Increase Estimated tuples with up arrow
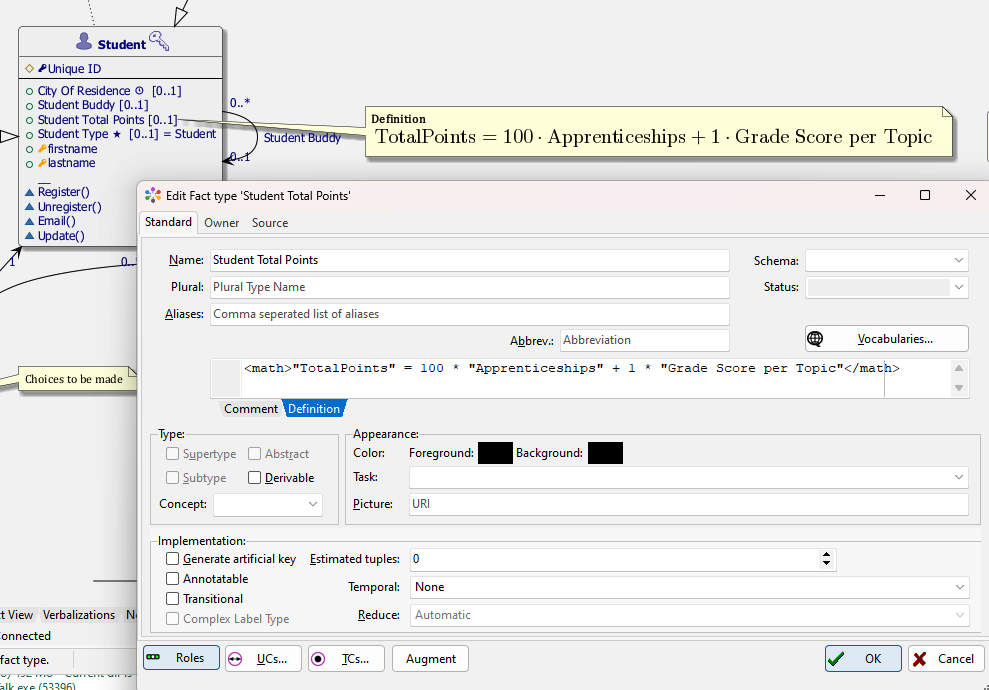 click(x=826, y=555)
